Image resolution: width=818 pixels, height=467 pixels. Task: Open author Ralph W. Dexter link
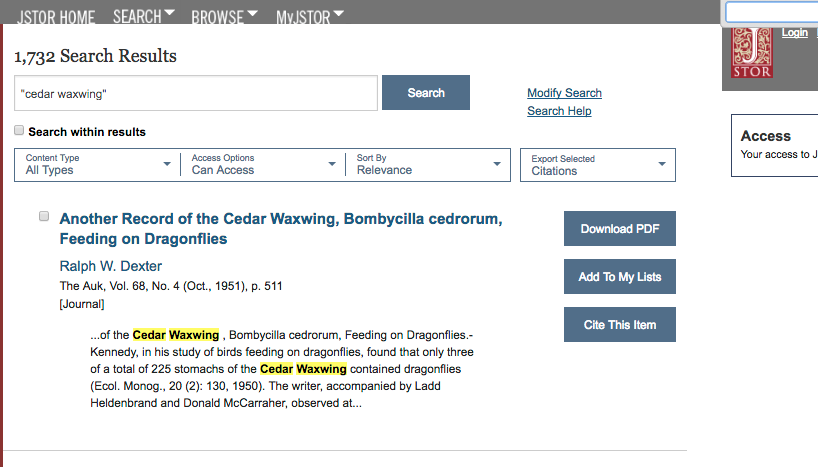click(111, 266)
